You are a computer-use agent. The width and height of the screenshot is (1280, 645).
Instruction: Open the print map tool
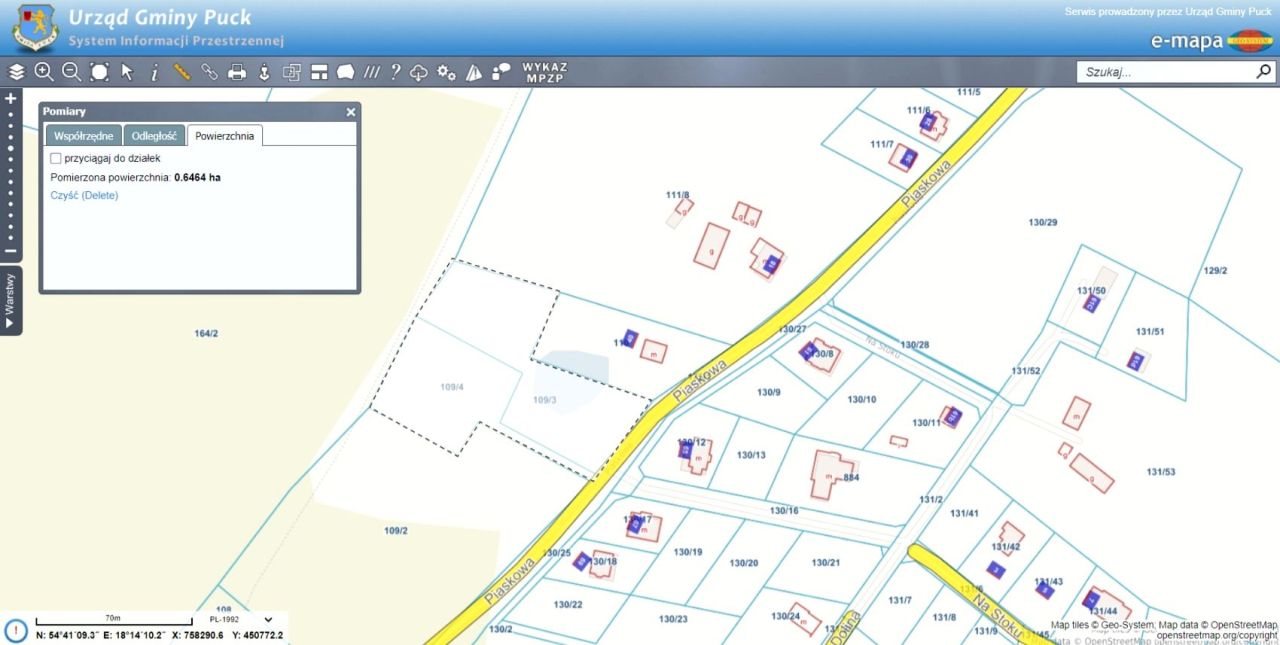click(x=237, y=72)
